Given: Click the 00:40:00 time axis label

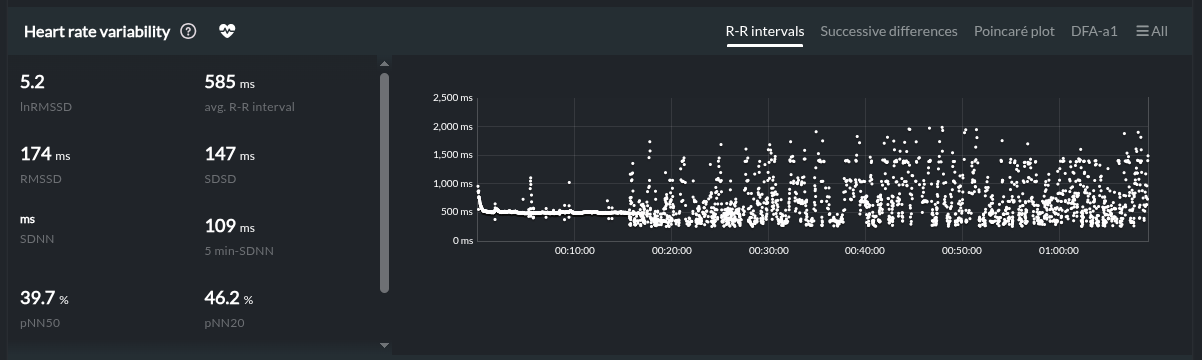Looking at the screenshot, I should [x=865, y=251].
